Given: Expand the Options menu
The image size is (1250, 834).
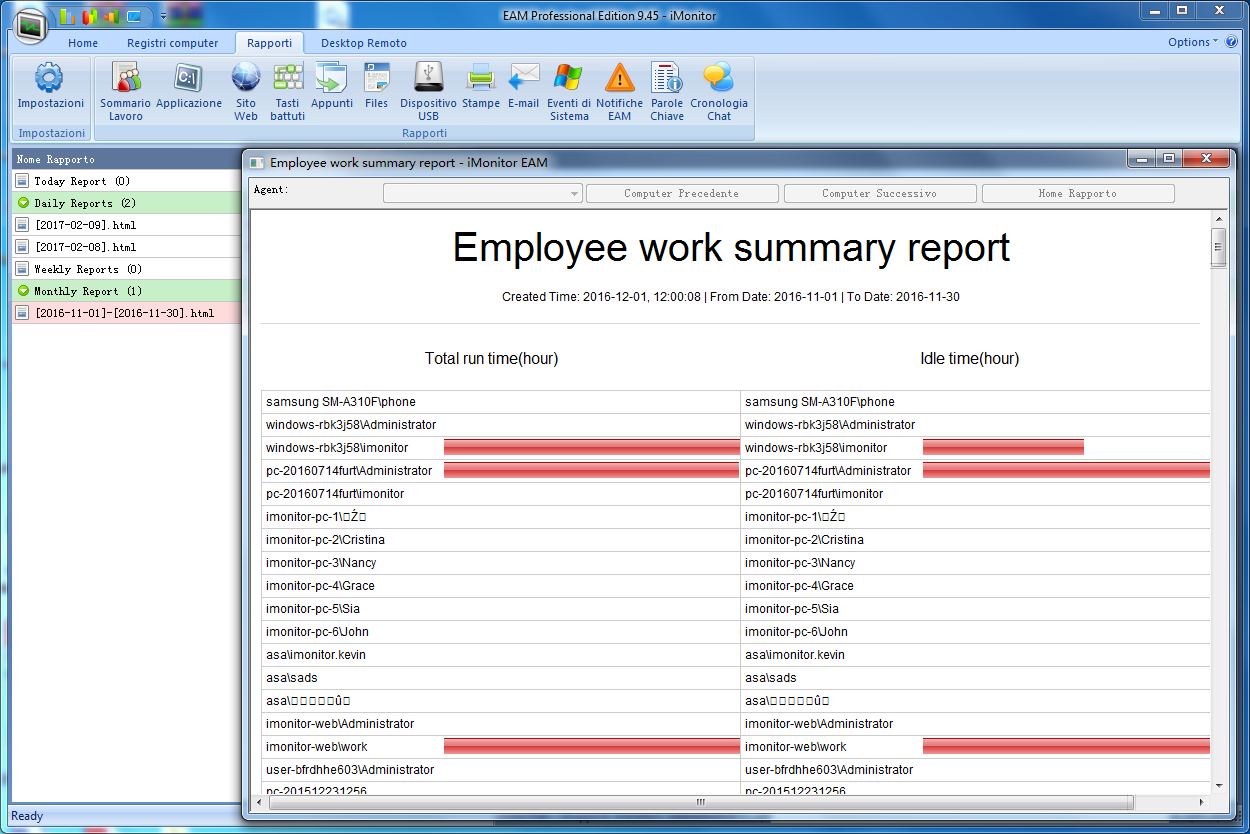Looking at the screenshot, I should (x=1193, y=42).
